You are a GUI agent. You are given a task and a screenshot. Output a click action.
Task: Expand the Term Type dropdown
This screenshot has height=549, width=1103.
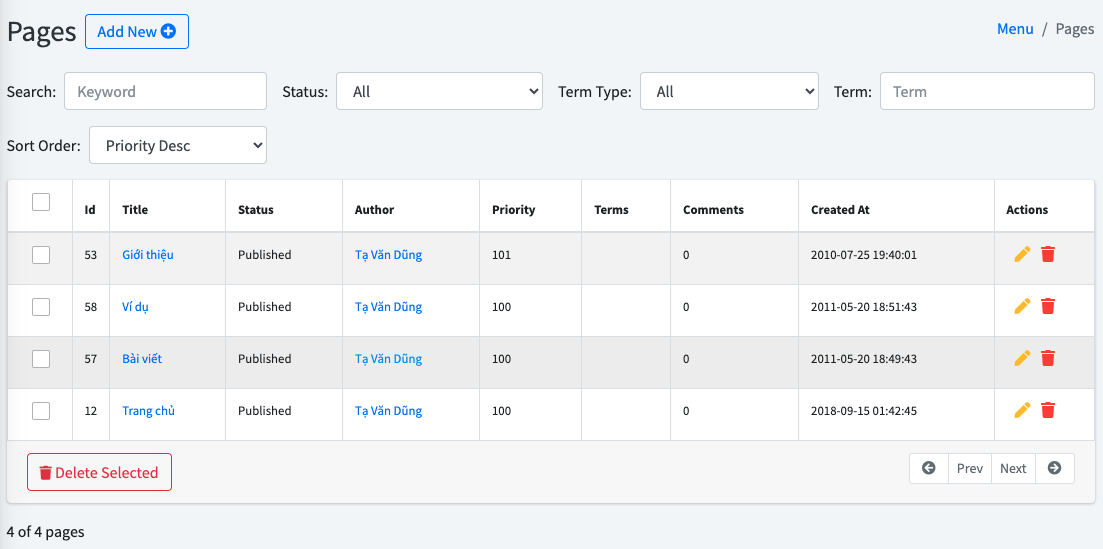click(x=729, y=92)
